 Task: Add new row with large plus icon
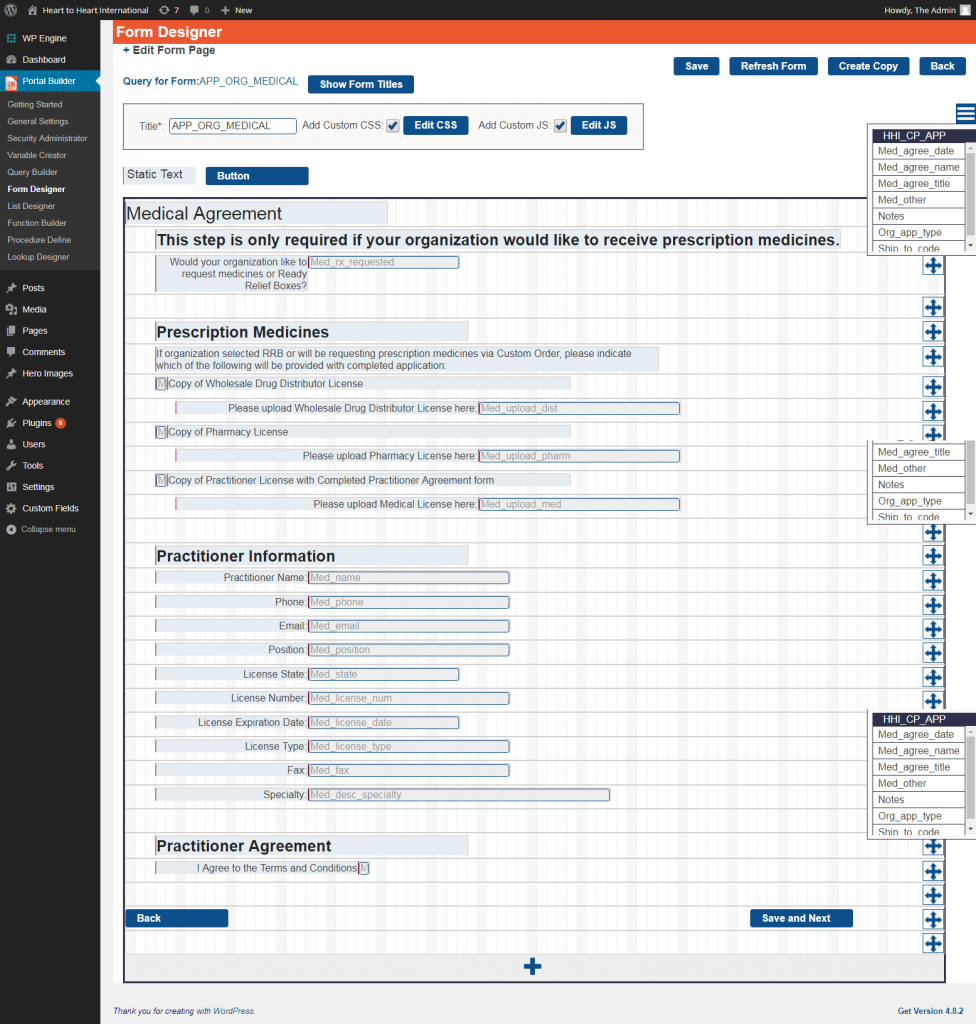click(x=532, y=967)
